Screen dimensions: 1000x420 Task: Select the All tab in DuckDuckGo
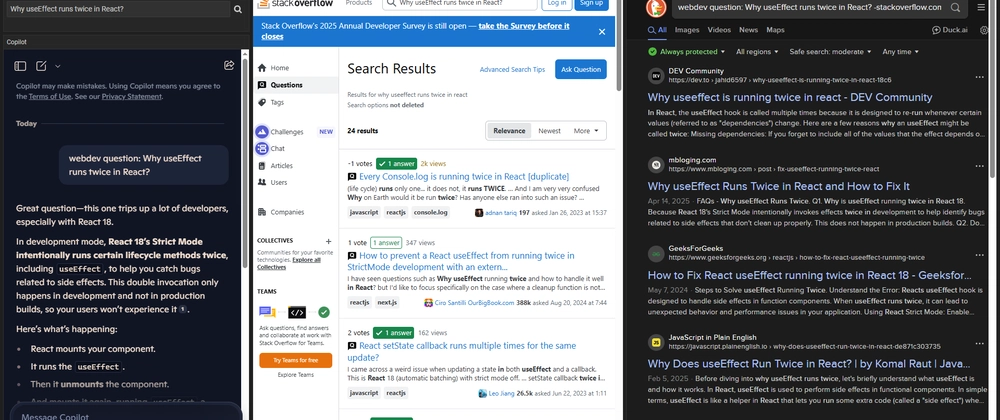pos(658,30)
